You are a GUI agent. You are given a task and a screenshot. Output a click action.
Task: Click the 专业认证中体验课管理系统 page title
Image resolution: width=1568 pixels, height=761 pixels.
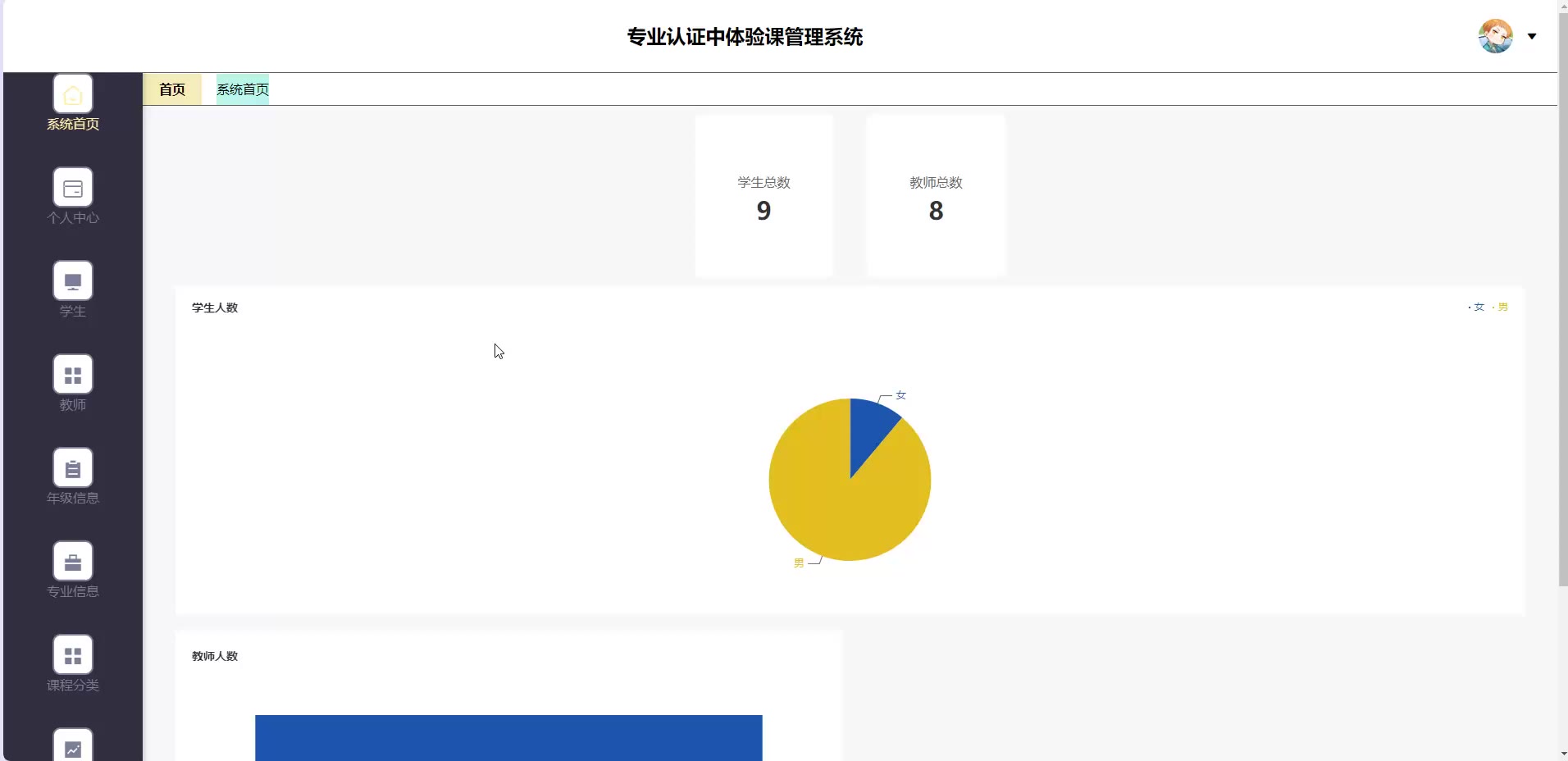click(x=745, y=37)
